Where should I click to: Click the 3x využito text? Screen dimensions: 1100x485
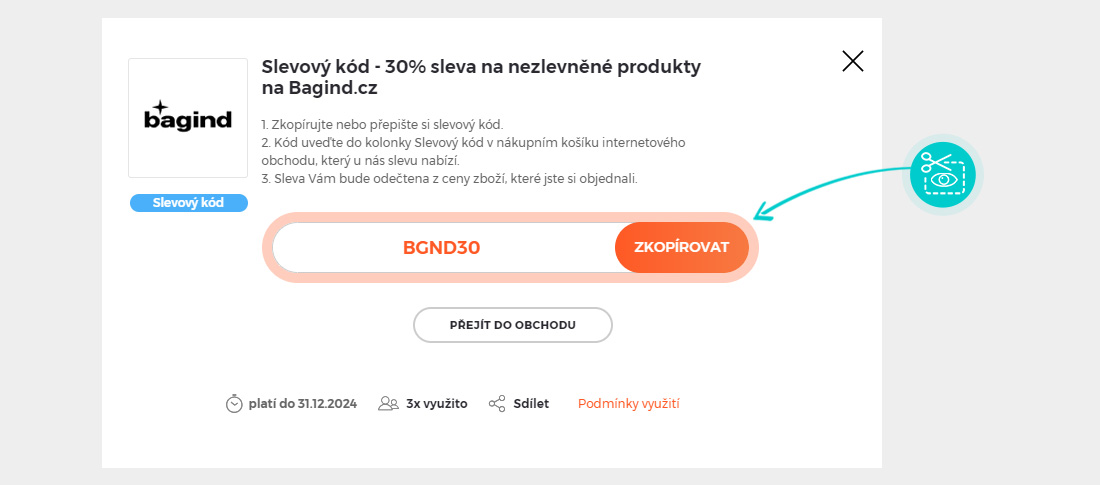tap(437, 404)
